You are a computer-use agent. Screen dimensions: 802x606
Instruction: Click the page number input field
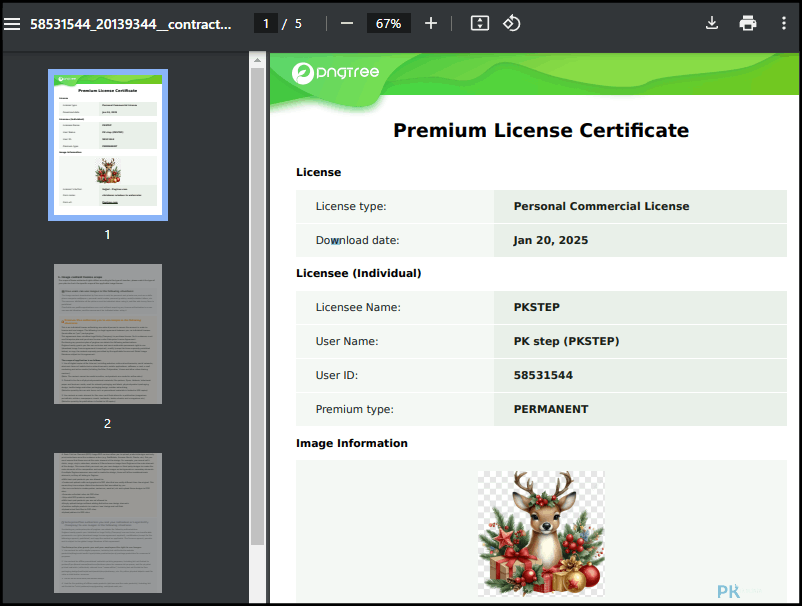point(266,24)
